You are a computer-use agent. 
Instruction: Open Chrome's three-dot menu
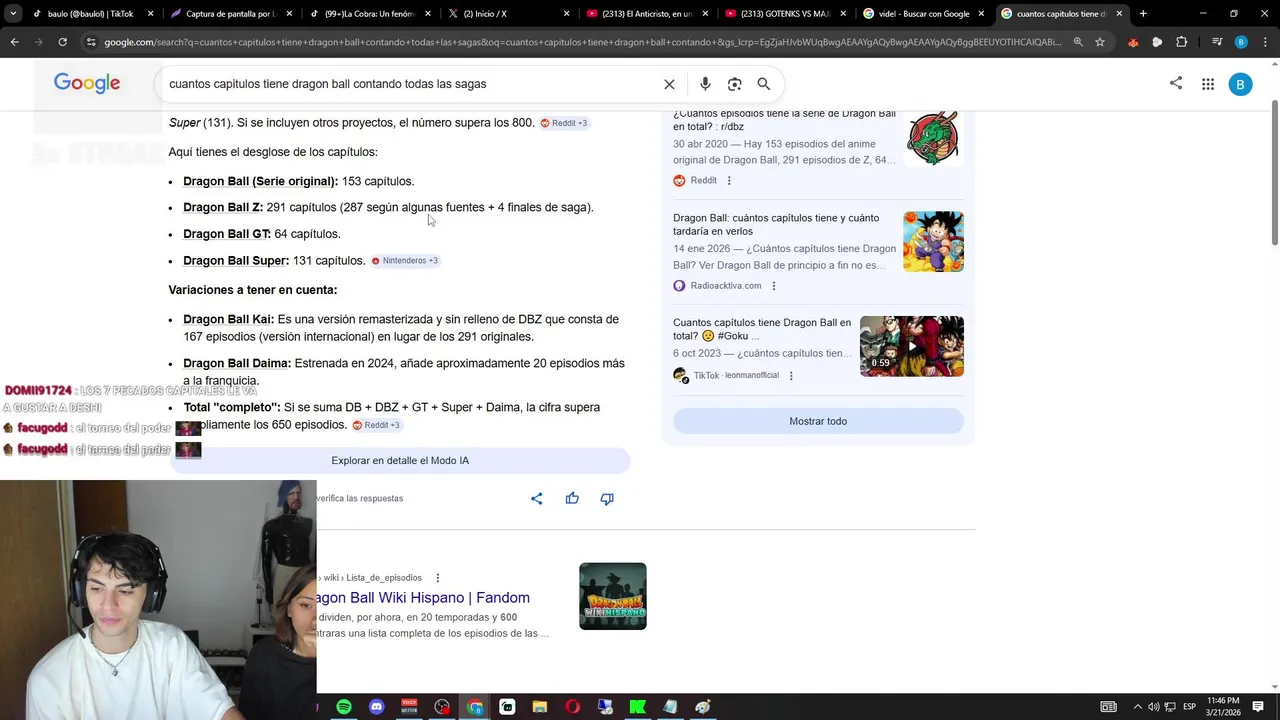1265,42
